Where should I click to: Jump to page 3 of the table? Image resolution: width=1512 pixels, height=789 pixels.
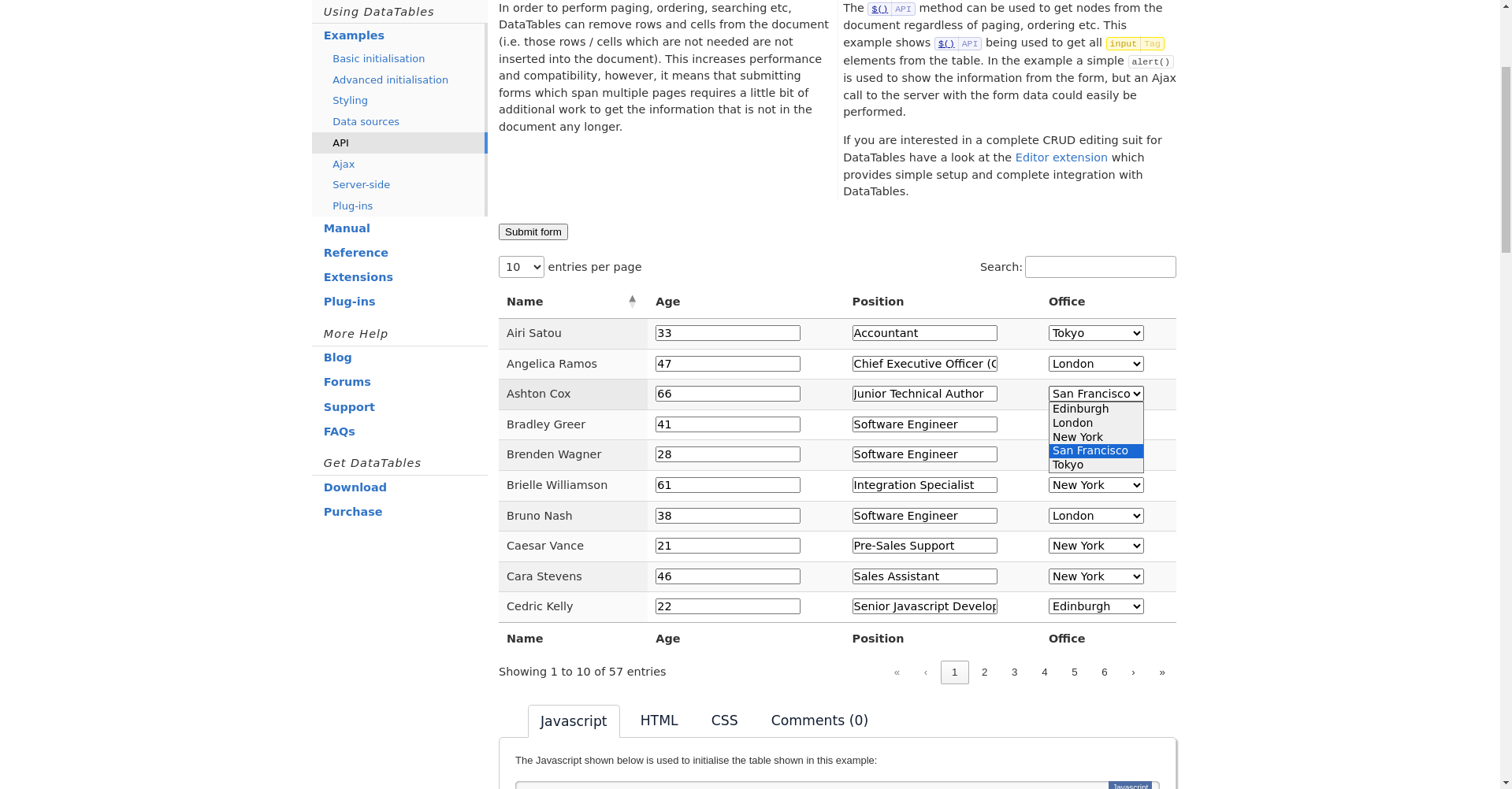pos(1014,672)
